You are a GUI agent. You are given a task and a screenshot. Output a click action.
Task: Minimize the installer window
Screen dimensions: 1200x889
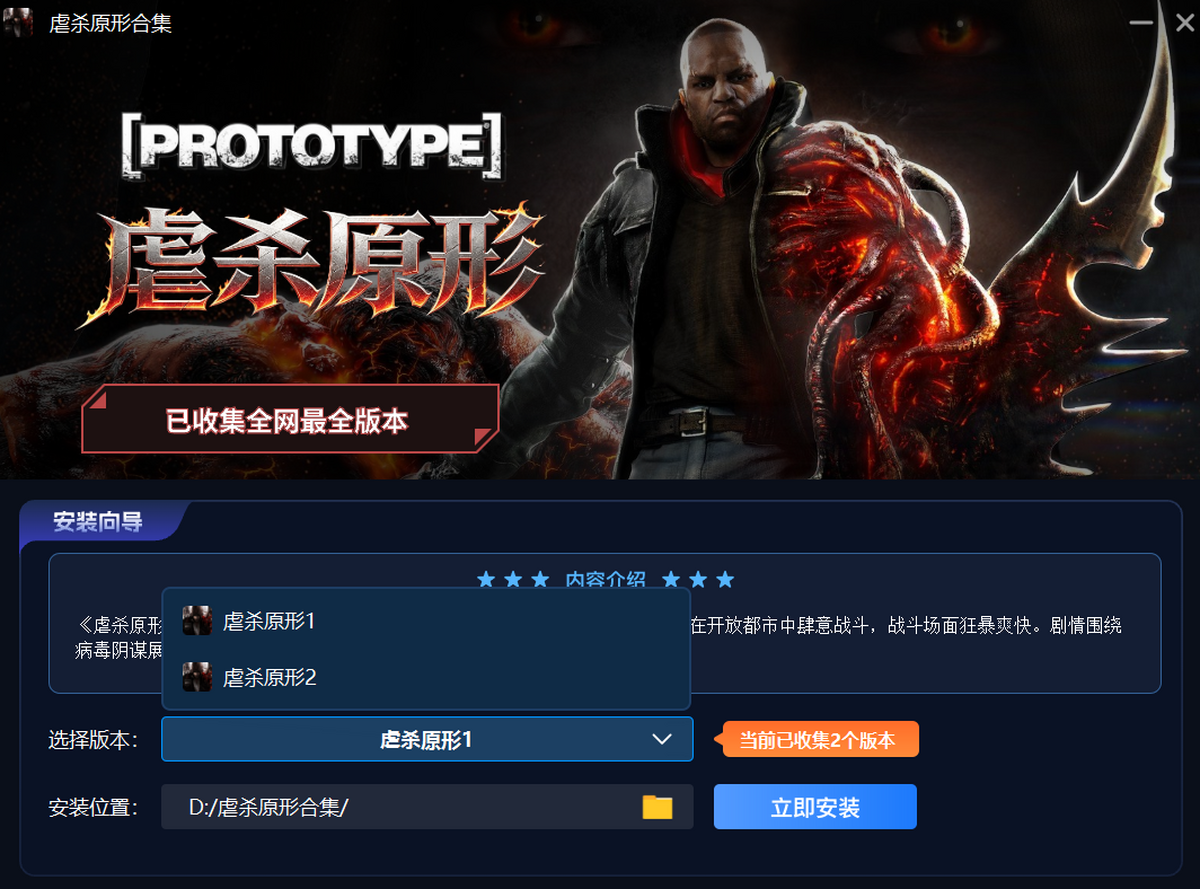[x=1140, y=21]
